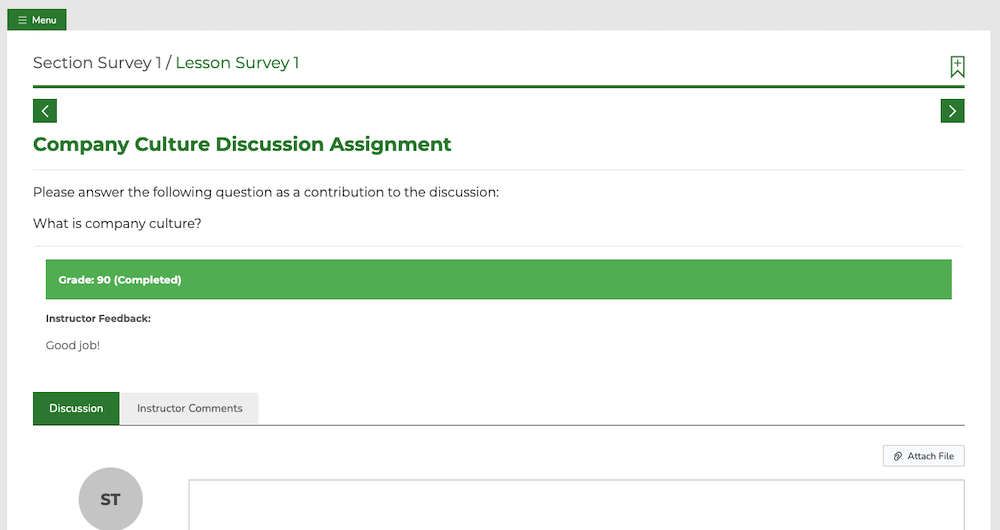Screen dimensions: 1000x530
Task: Click the Menu label text
Action: tap(44, 20)
